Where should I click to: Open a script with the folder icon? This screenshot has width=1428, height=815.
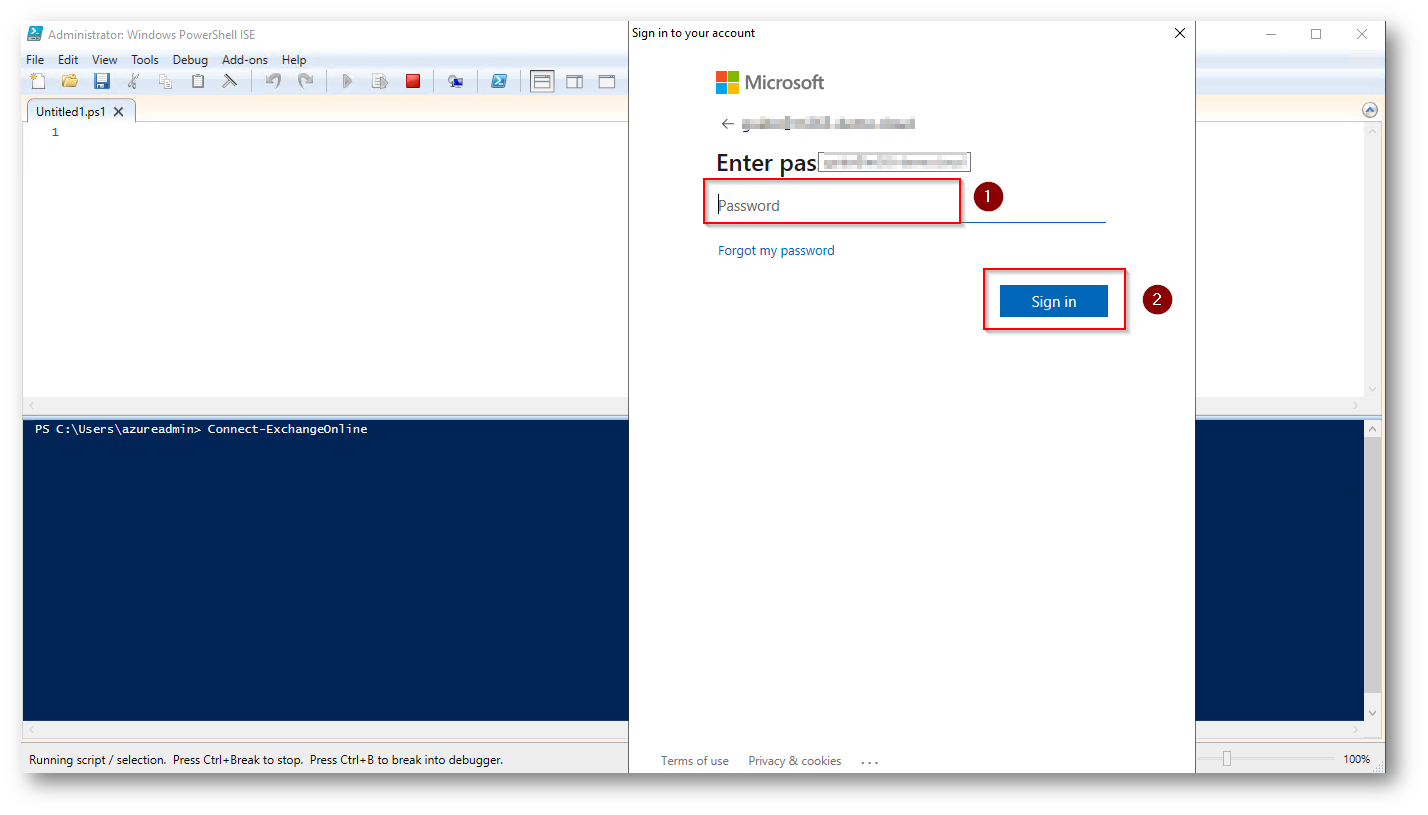click(69, 81)
